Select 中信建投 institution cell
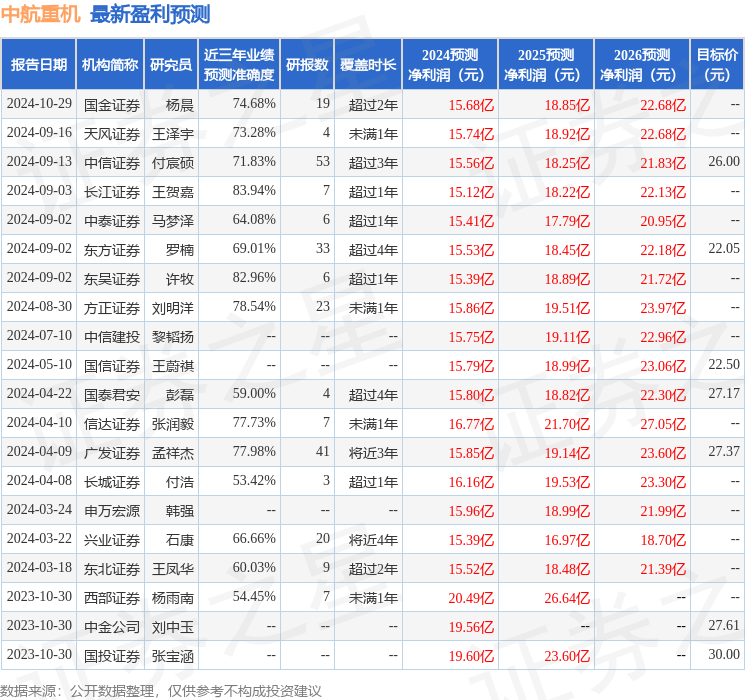 point(112,337)
